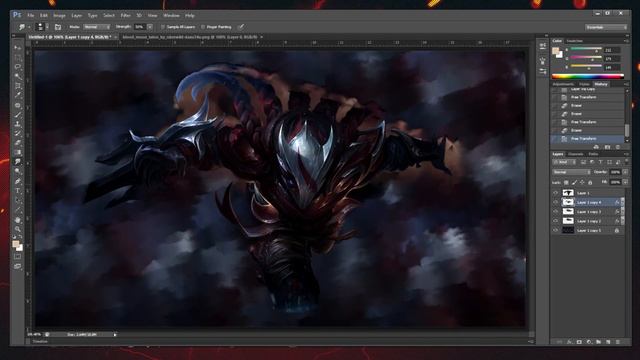Switch to the second document tab
Viewport: 640px width, 360px height.
[x=190, y=37]
